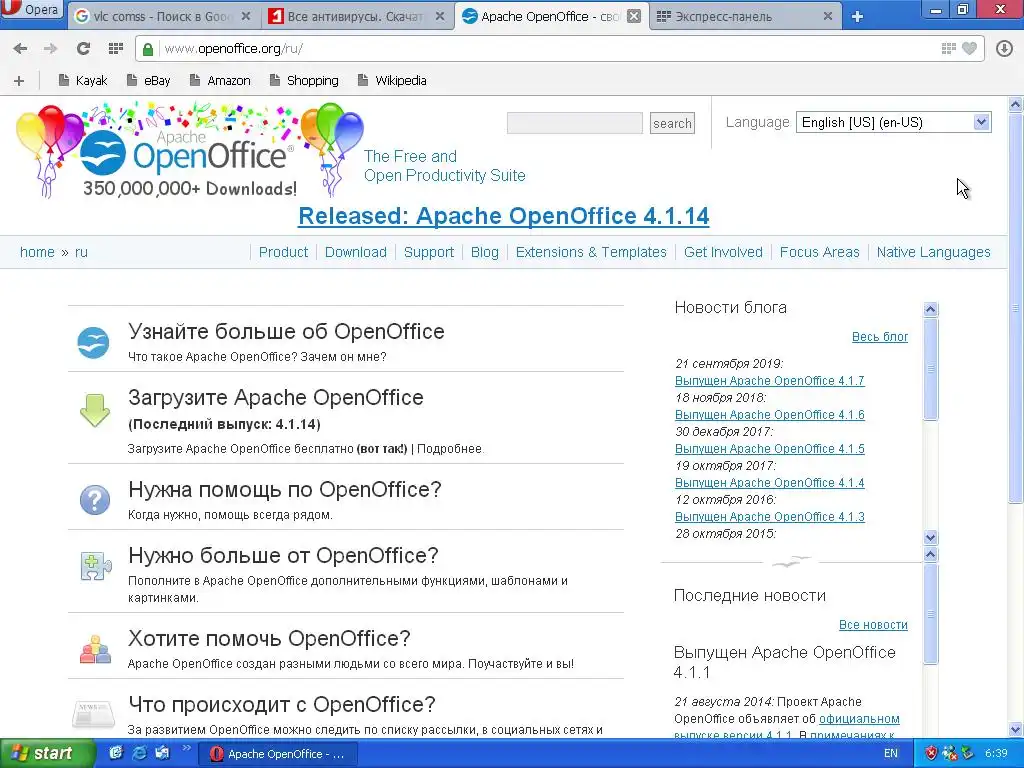Click the Загрузите Apache OpenOffice heading
1024x768 pixels.
[x=276, y=397]
